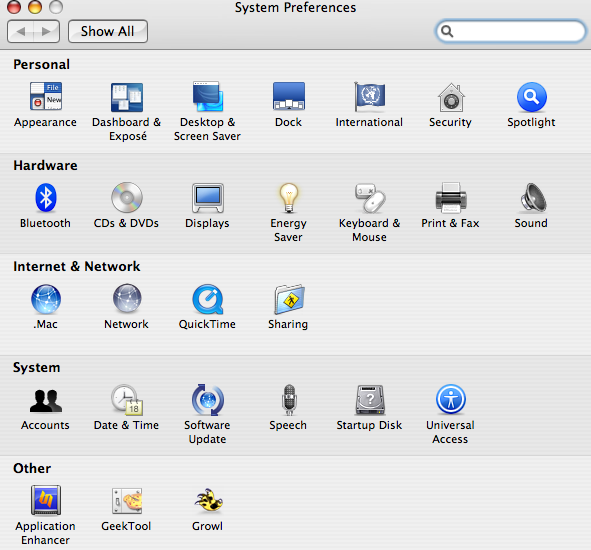Go forward with the right arrow button
591x550 pixels.
click(46, 31)
